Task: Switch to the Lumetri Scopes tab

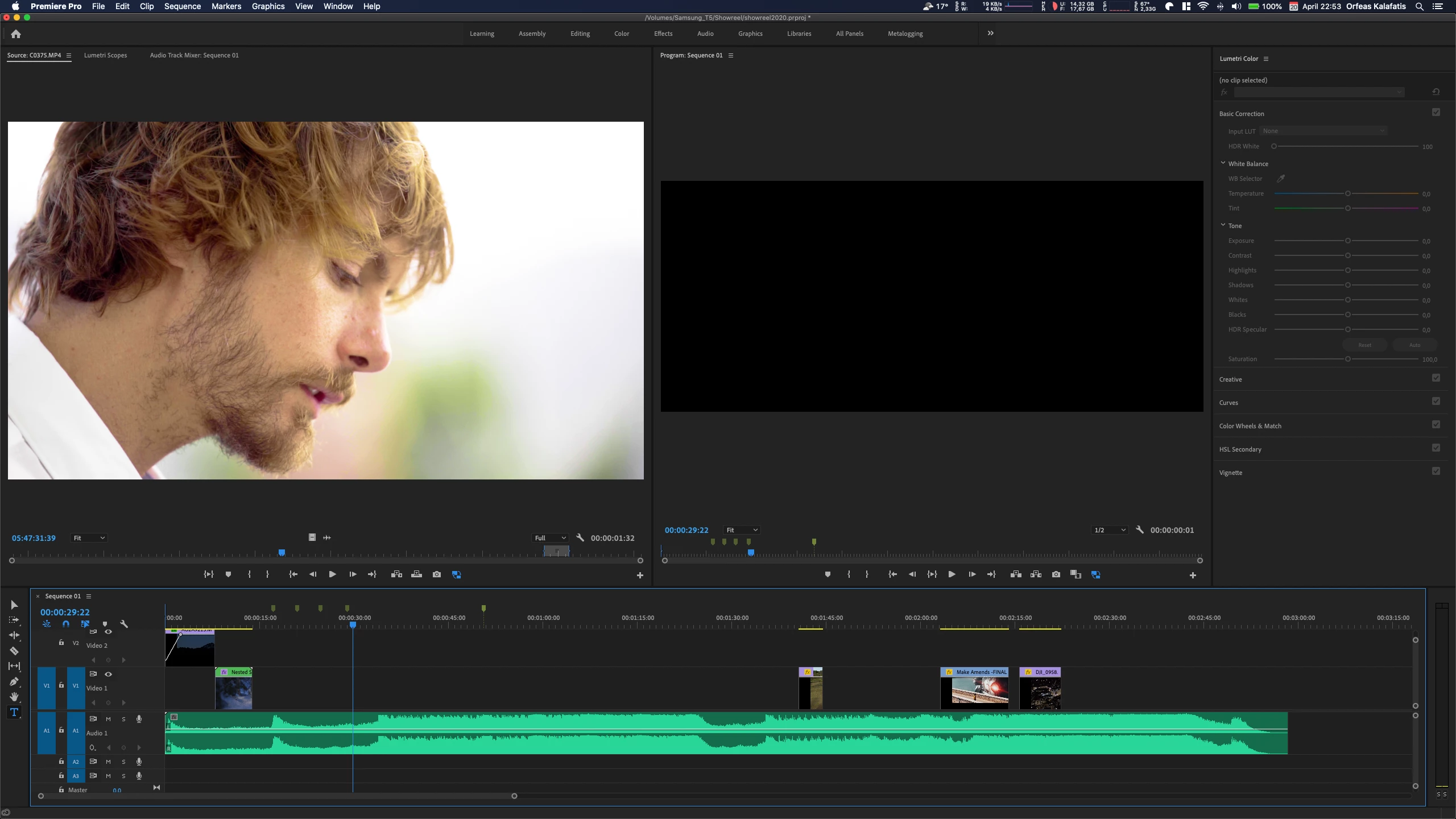Action: (x=105, y=55)
